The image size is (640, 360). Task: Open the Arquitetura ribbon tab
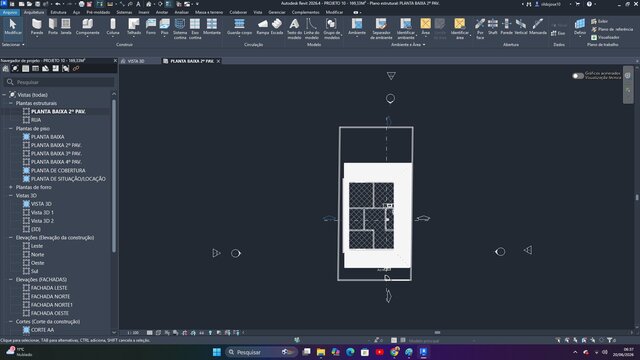coord(34,12)
